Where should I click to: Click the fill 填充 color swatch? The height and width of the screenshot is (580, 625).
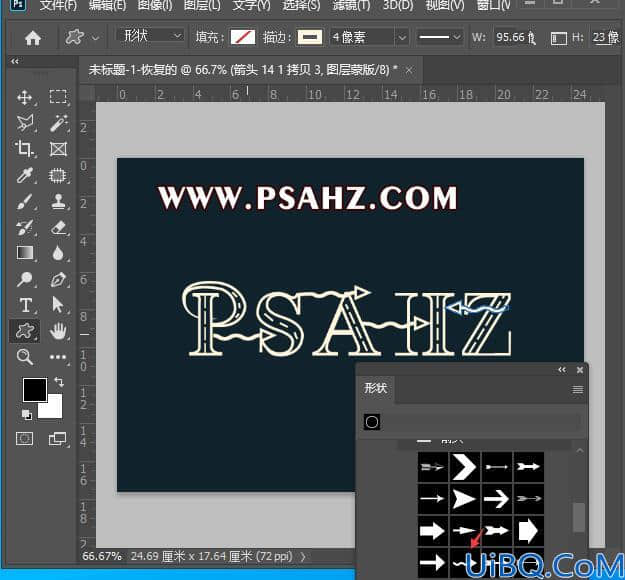[x=243, y=37]
